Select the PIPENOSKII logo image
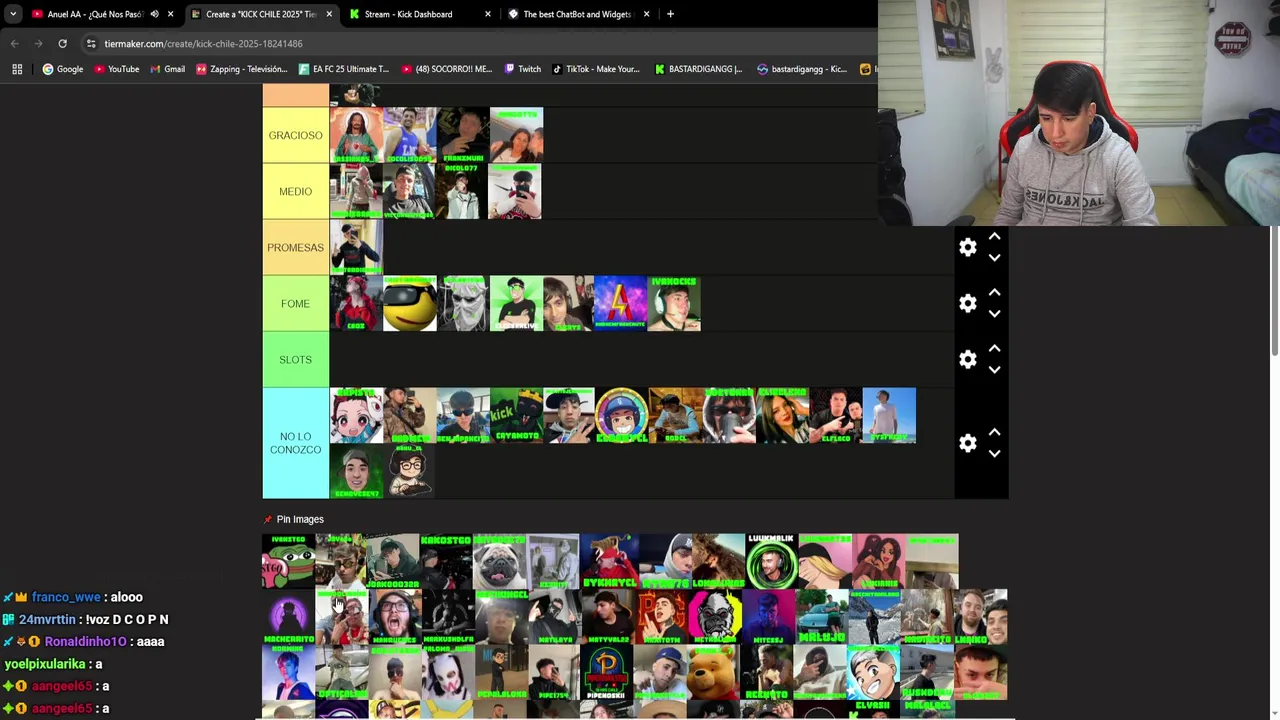Image resolution: width=1280 pixels, height=720 pixels. coord(607,672)
